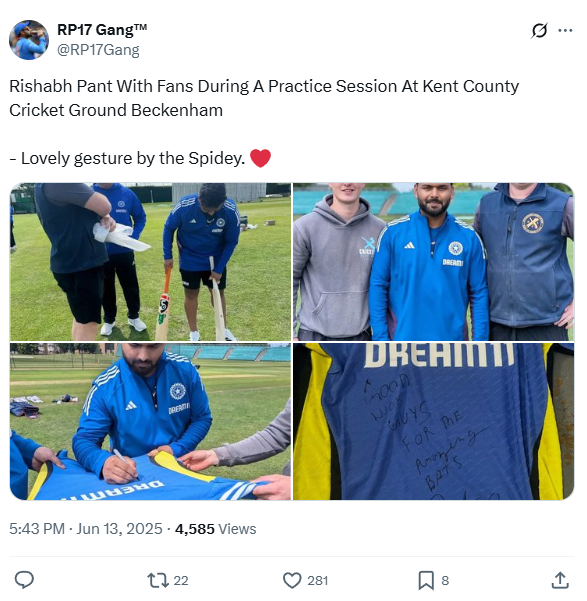This screenshot has width=587, height=601.
Task: Open photo of Pant posing with fans
Action: coord(434,262)
